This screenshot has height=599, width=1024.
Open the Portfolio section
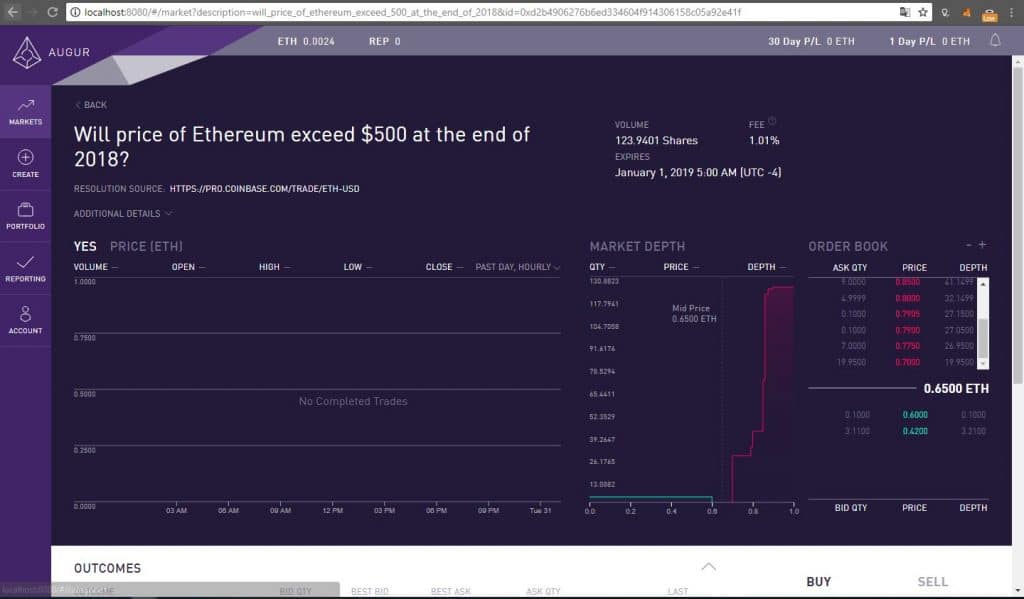25,216
